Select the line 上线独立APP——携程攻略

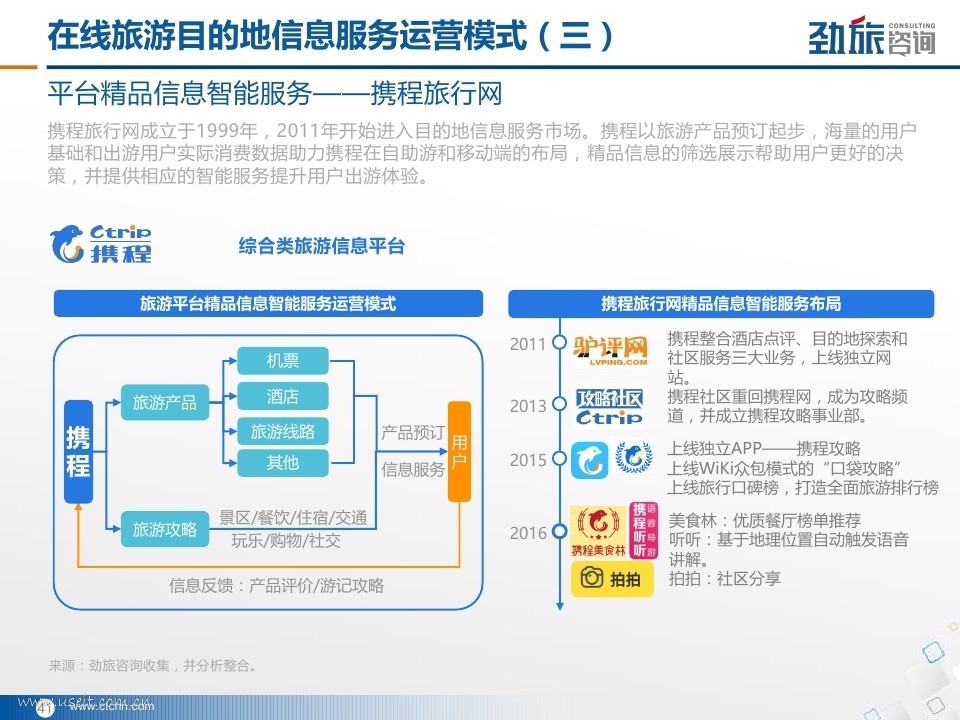pyautogui.click(x=764, y=448)
